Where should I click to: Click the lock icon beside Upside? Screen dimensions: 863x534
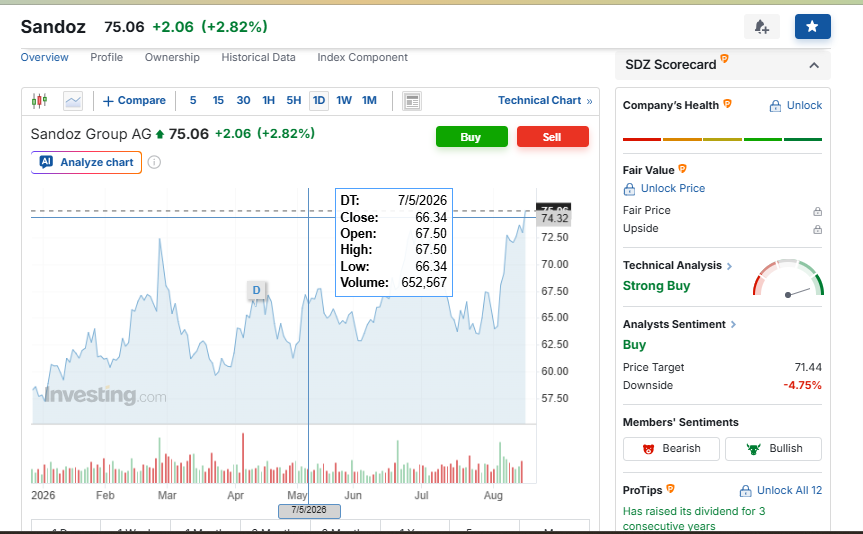tap(817, 229)
